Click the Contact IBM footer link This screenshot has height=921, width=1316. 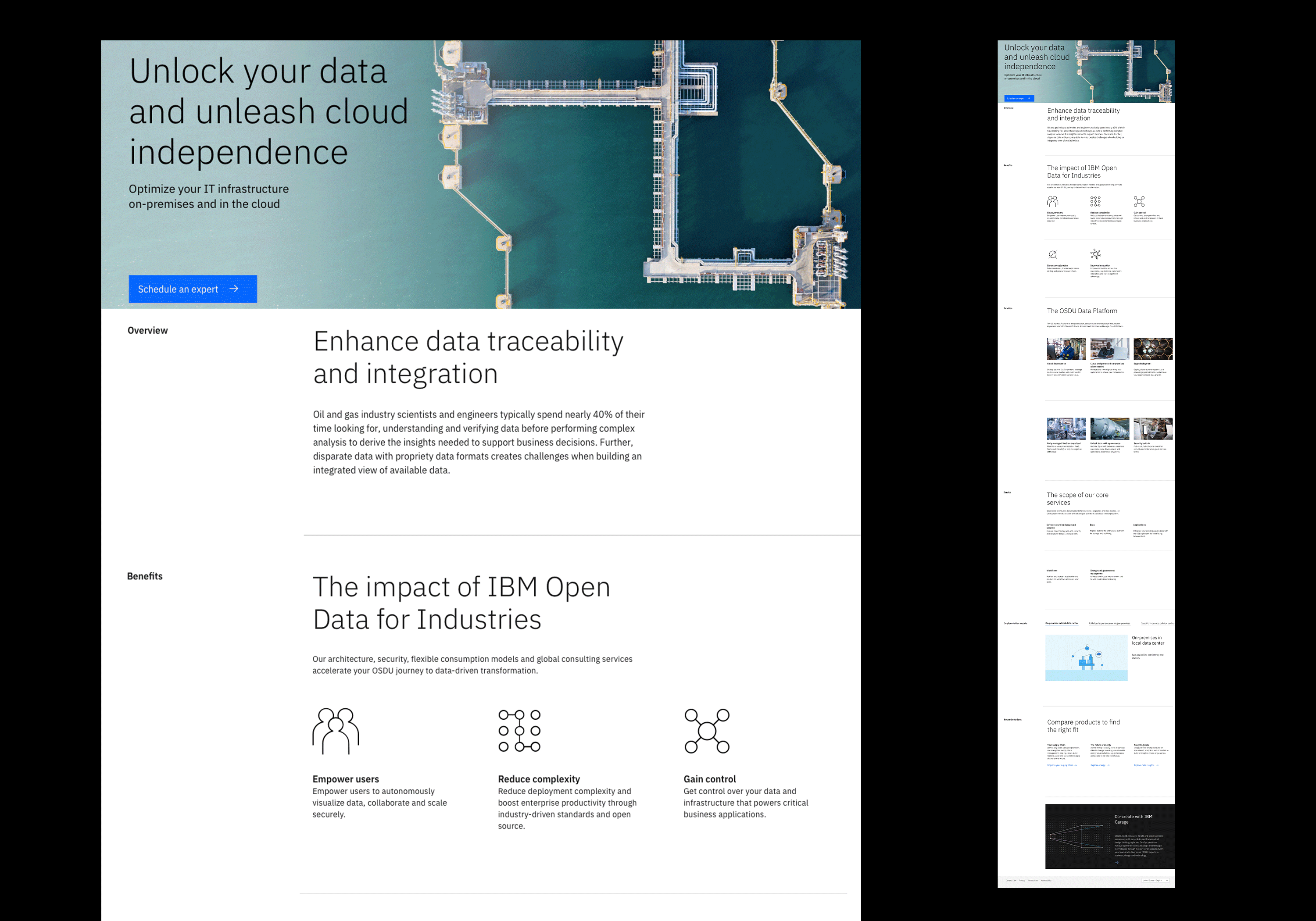(x=1012, y=881)
